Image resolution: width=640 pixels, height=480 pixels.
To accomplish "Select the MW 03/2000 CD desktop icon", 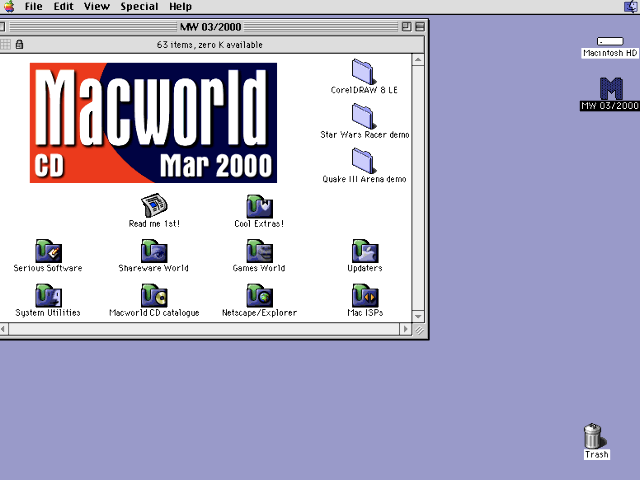I will click(x=611, y=89).
